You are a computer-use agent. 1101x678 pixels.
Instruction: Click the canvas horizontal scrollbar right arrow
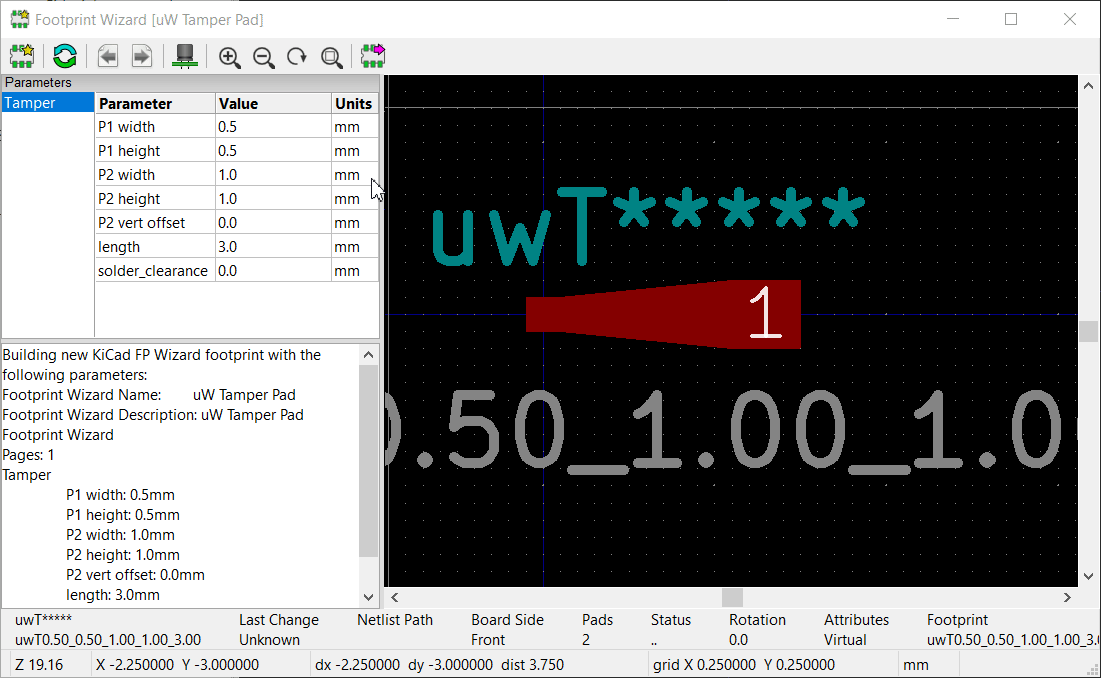[1067, 597]
